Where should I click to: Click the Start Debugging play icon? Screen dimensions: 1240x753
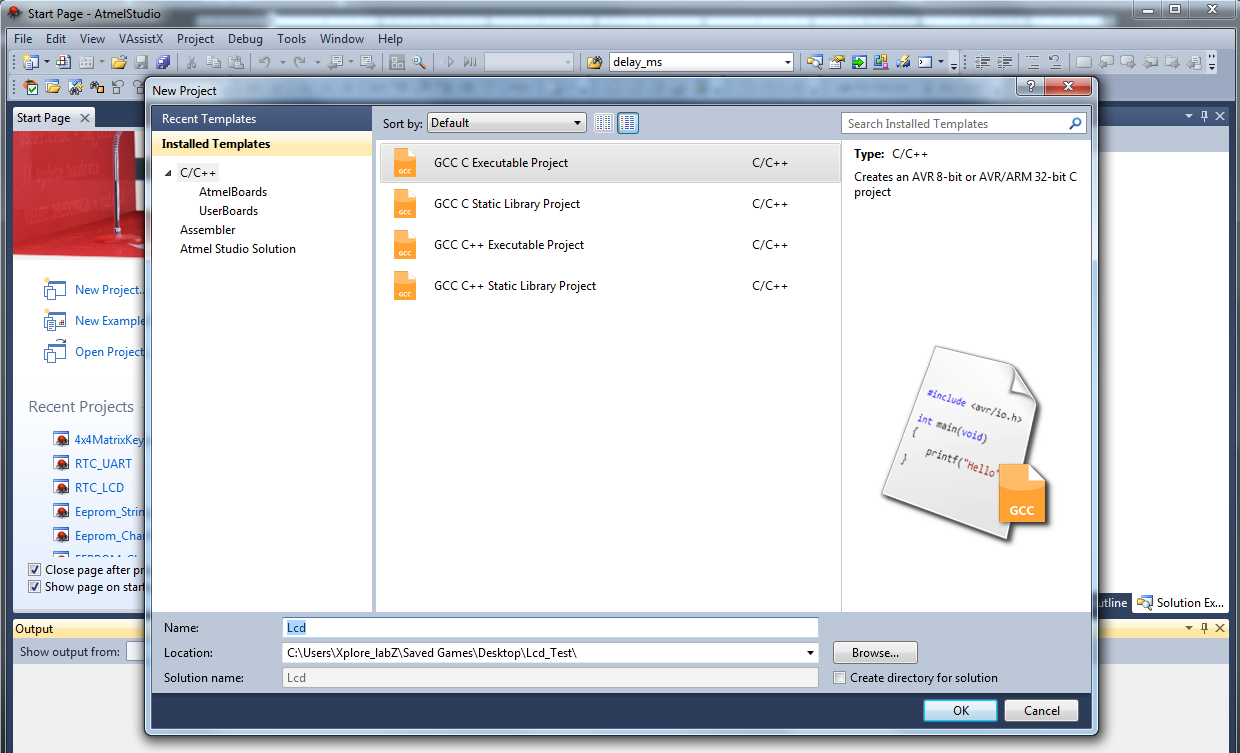pyautogui.click(x=450, y=62)
